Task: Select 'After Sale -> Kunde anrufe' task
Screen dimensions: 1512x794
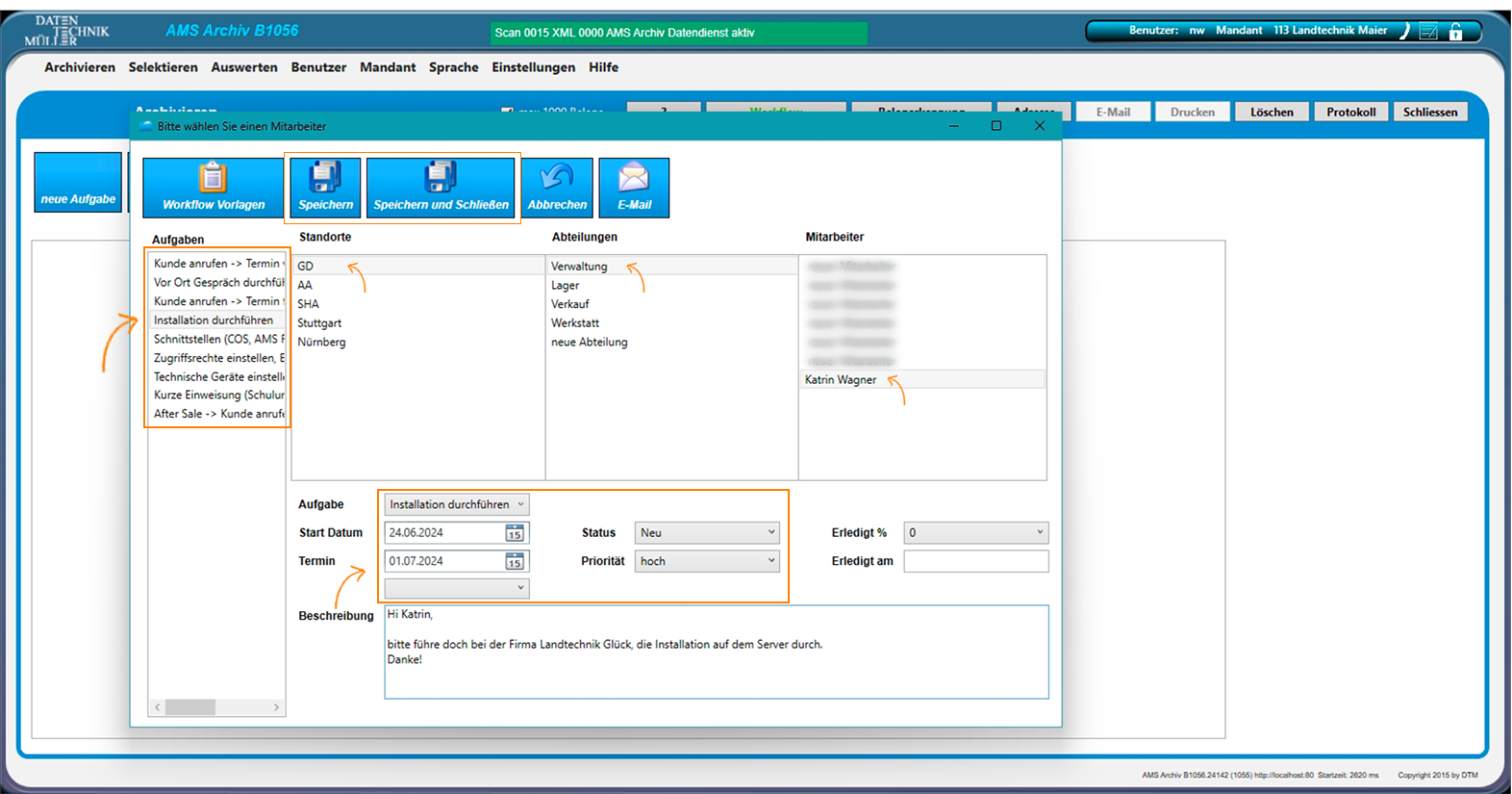Action: [217, 414]
